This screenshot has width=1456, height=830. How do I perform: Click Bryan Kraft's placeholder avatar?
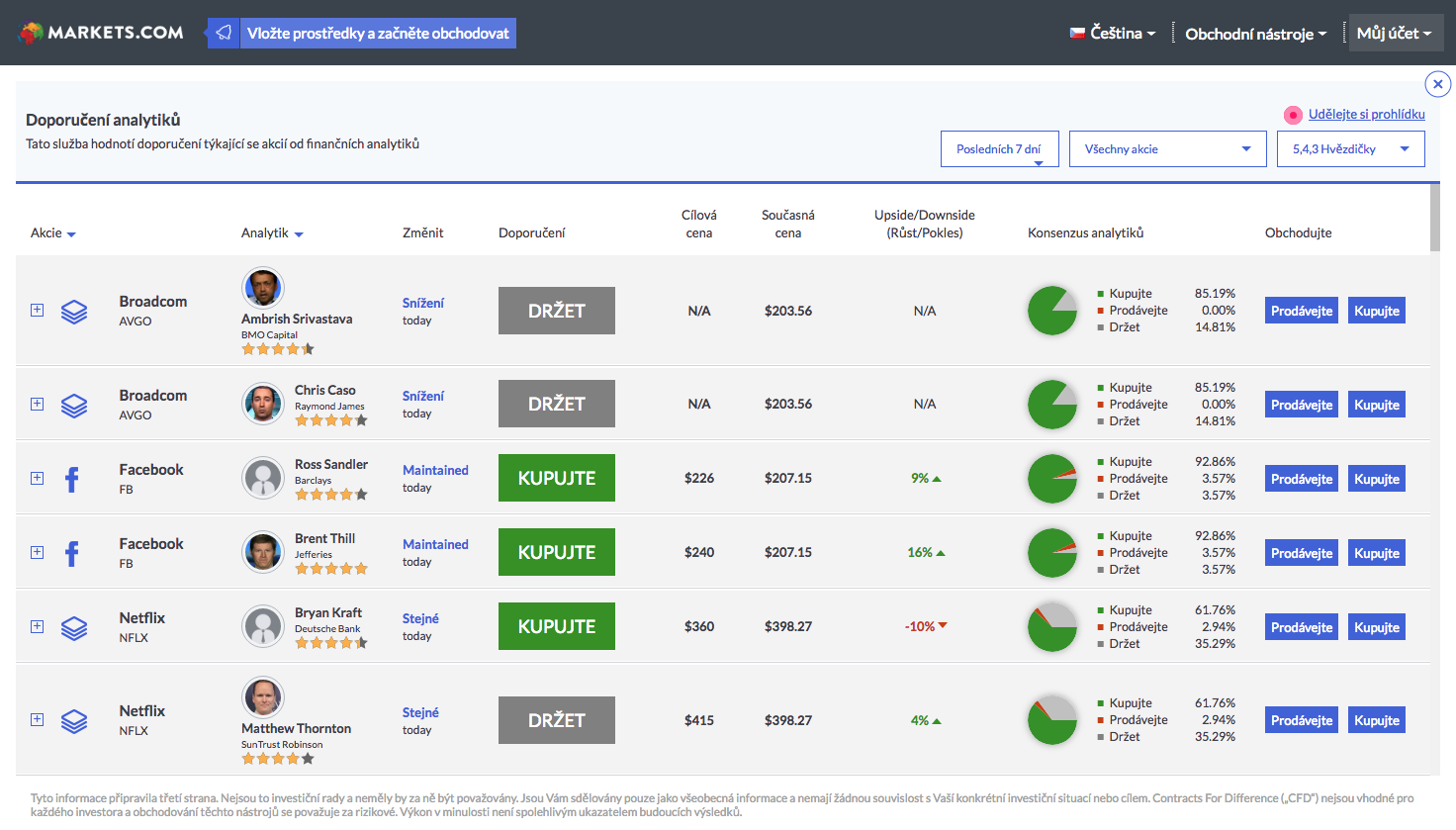[263, 626]
